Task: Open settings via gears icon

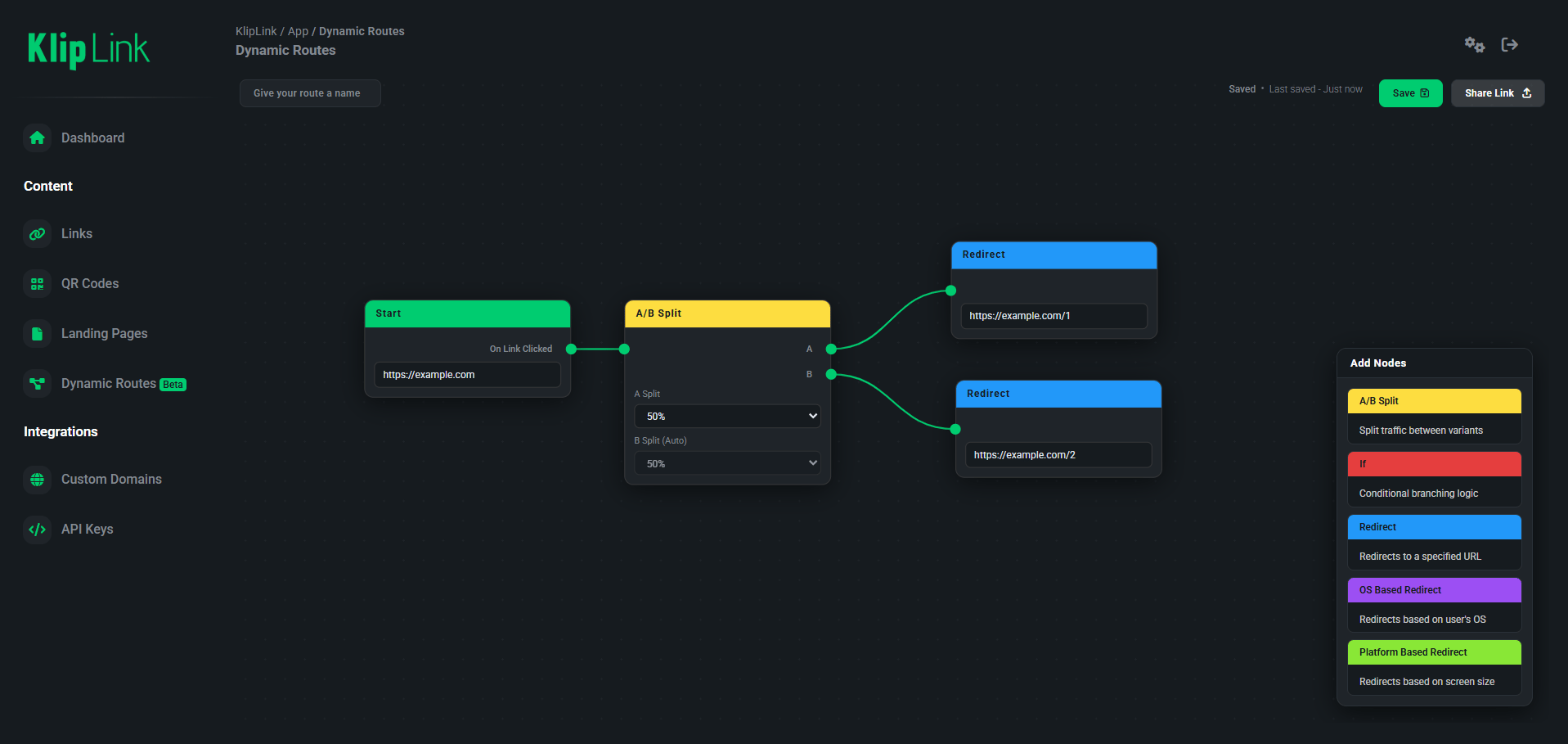Action: [x=1474, y=45]
